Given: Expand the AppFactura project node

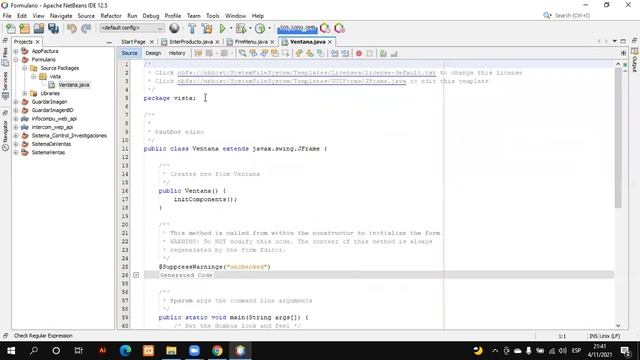Looking at the screenshot, I should (16, 51).
